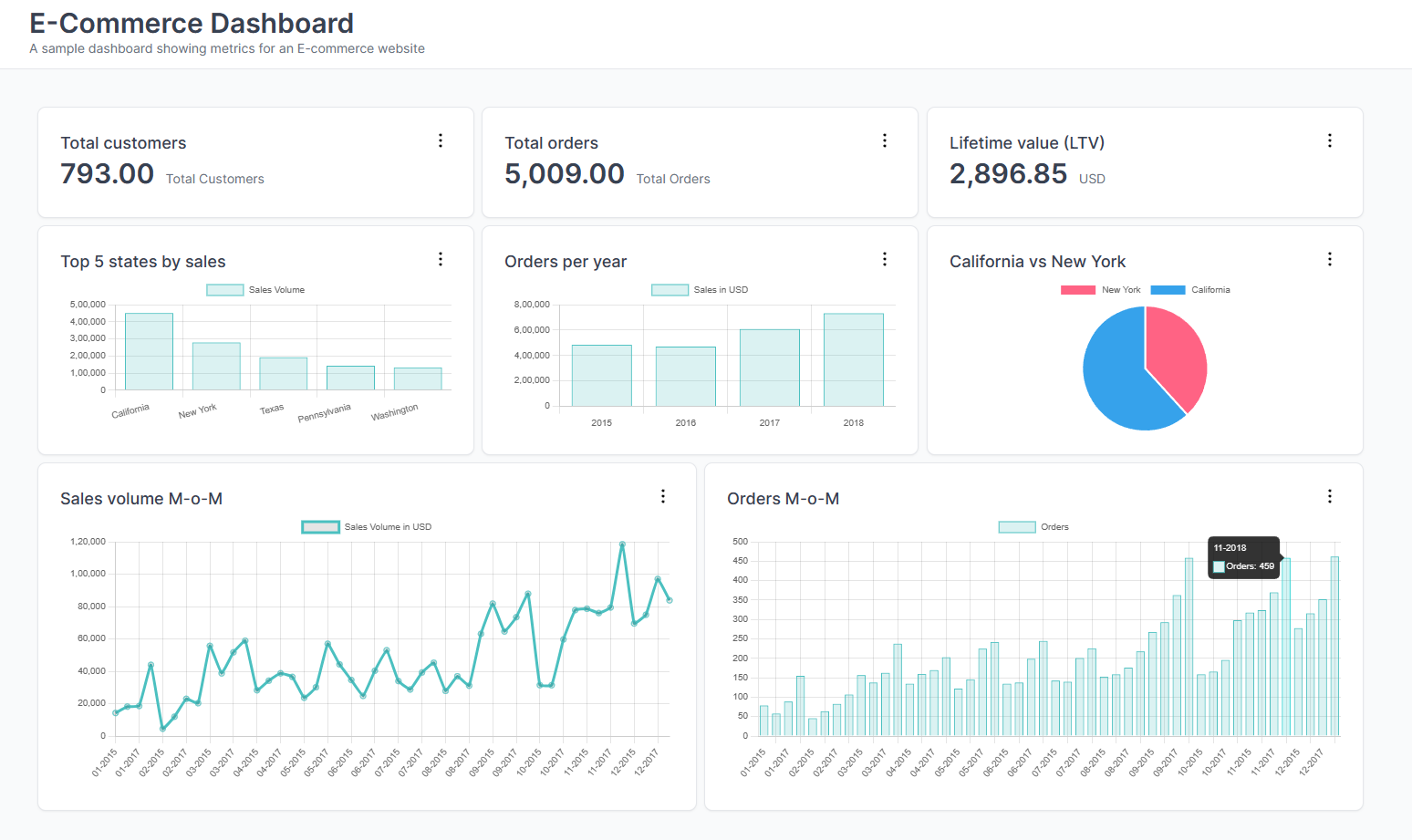Toggle Orders legend in M-o-M chart
The height and width of the screenshot is (840, 1412).
[x=1033, y=527]
